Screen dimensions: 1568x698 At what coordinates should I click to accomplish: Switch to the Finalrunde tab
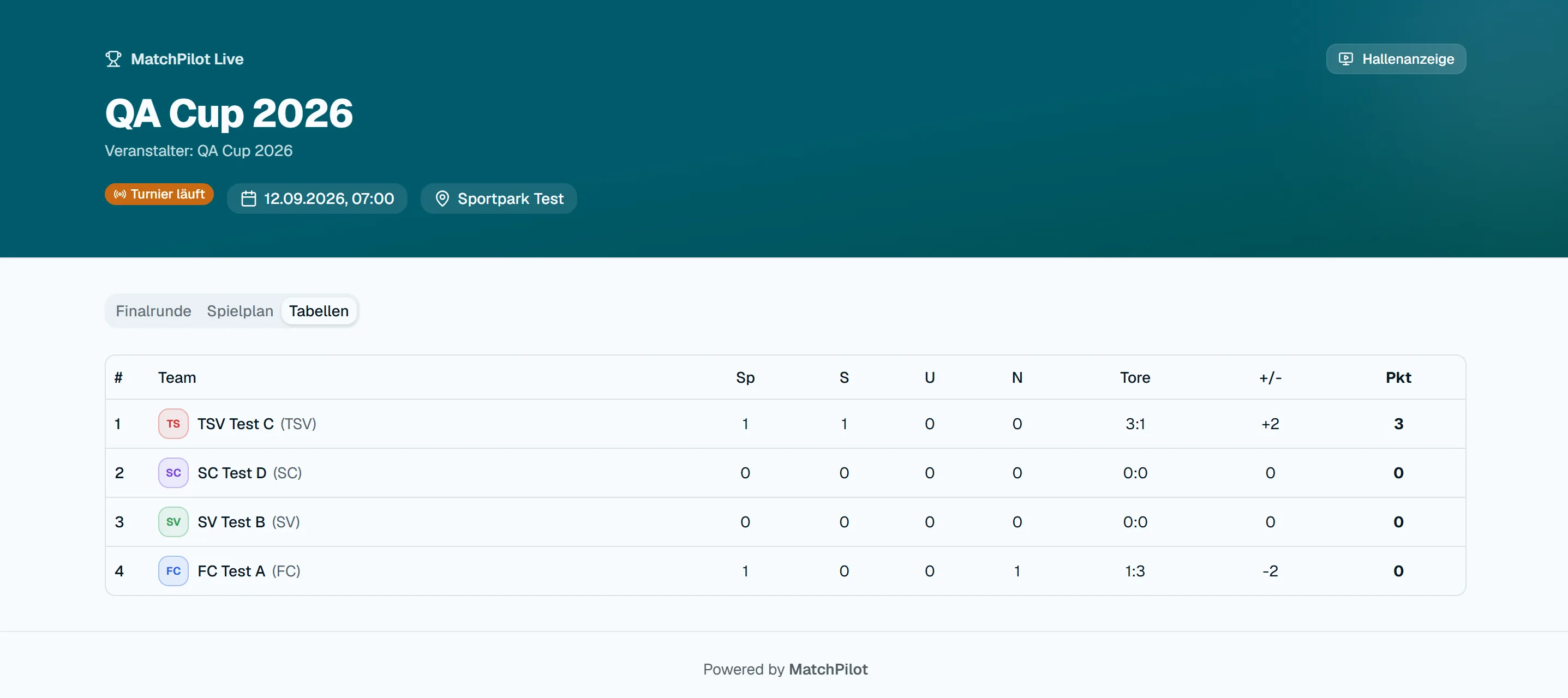pos(153,311)
